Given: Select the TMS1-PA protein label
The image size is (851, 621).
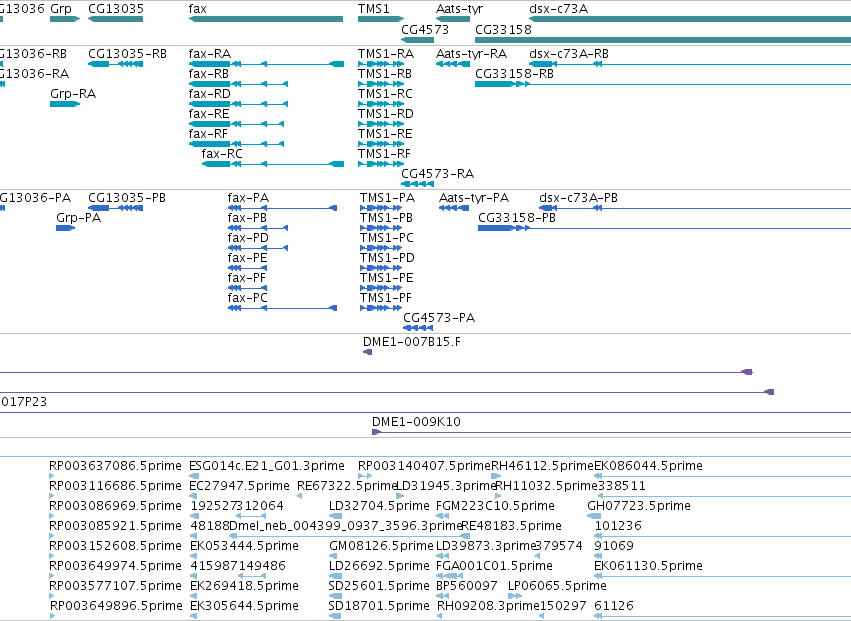Looking at the screenshot, I should tap(388, 198).
